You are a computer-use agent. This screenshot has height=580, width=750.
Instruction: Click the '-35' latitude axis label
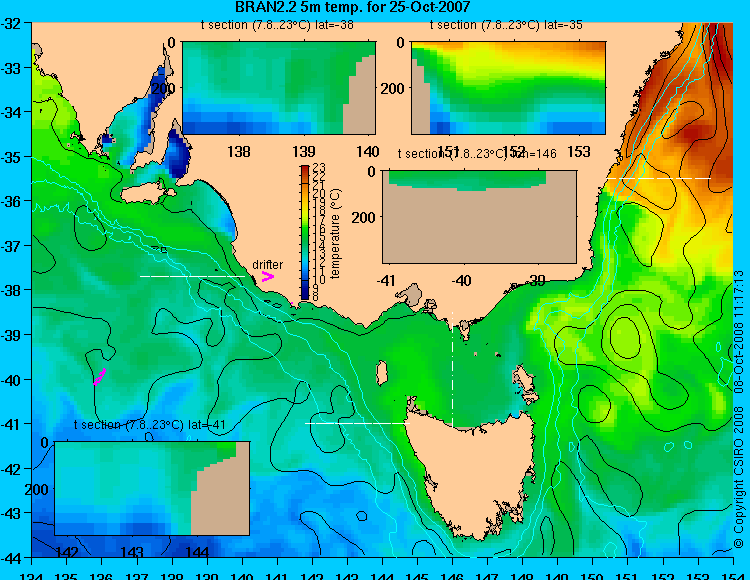coord(11,157)
